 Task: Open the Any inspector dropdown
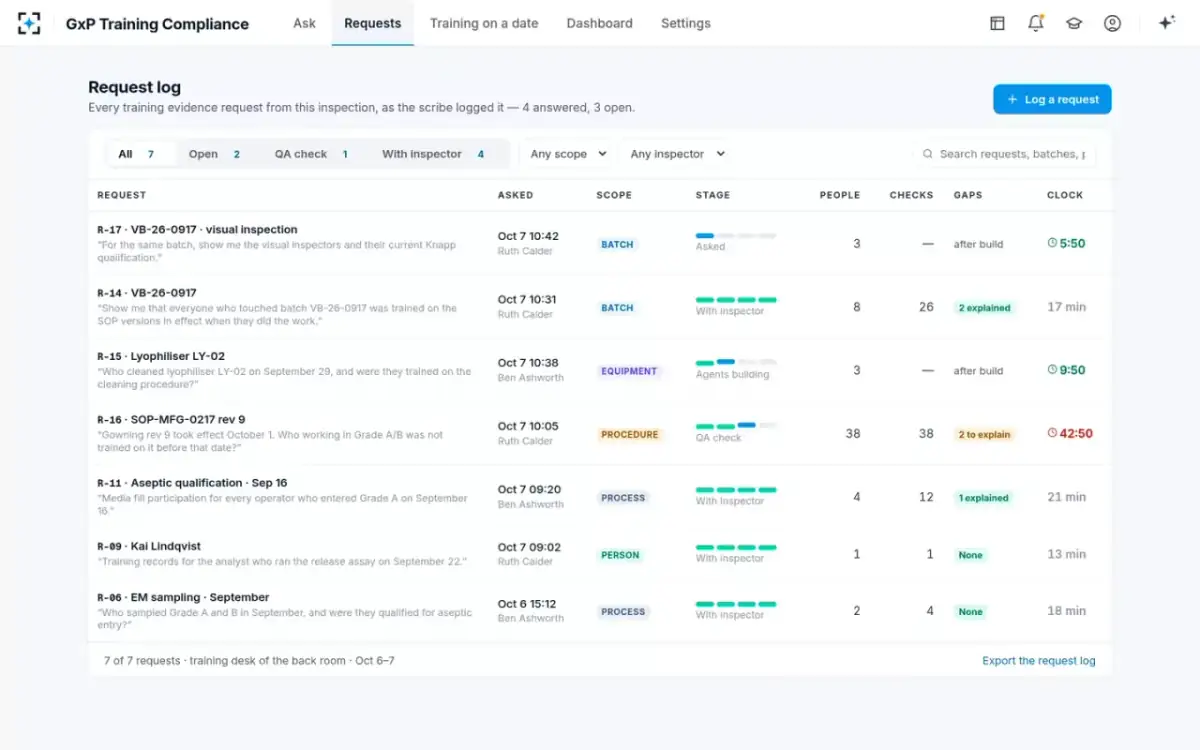click(x=677, y=154)
